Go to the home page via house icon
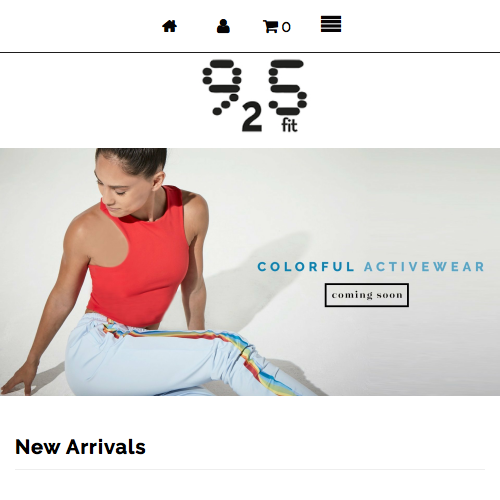Screen dimensions: 500x500 (x=169, y=26)
